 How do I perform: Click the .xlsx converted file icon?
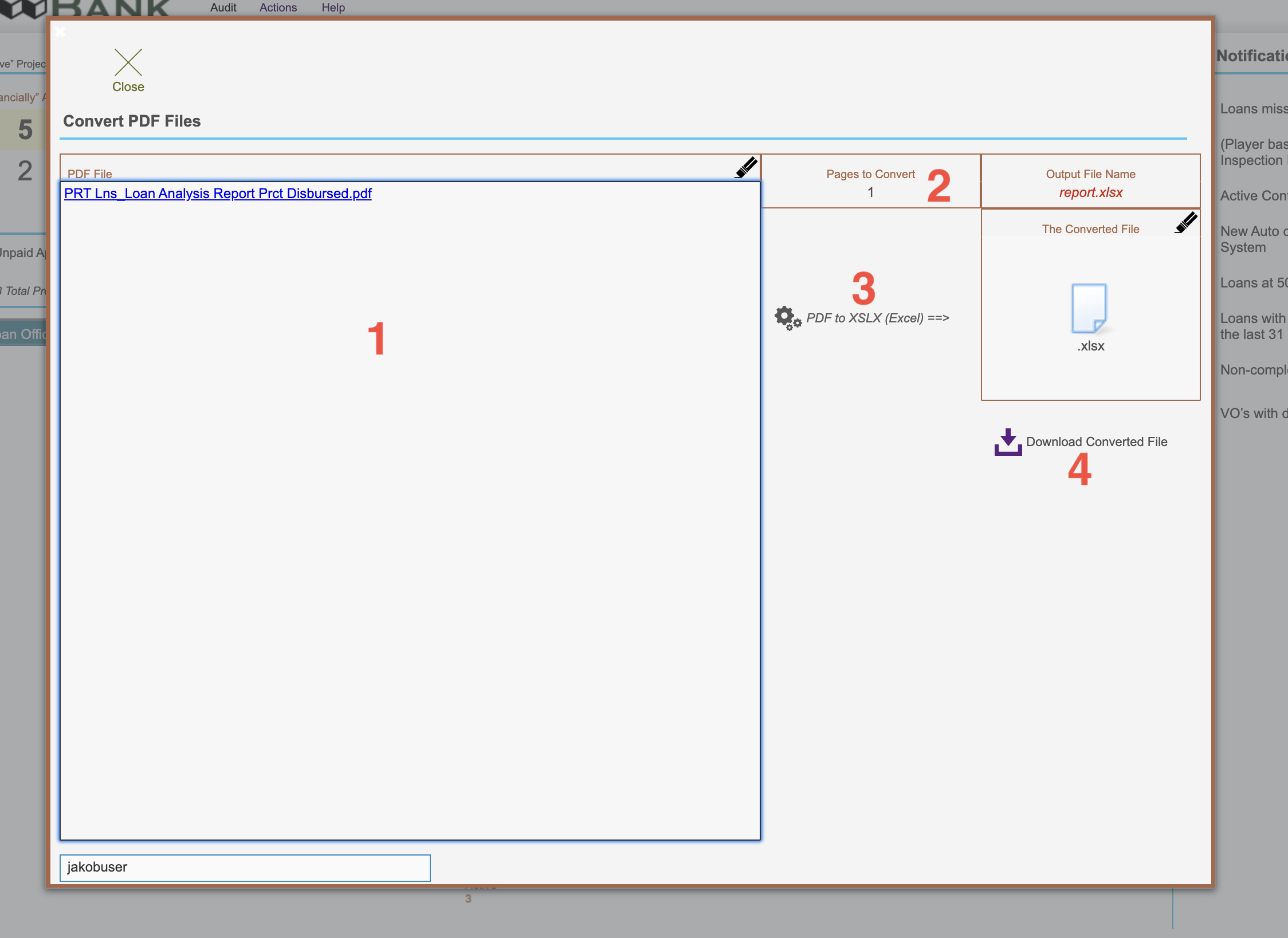tap(1089, 309)
